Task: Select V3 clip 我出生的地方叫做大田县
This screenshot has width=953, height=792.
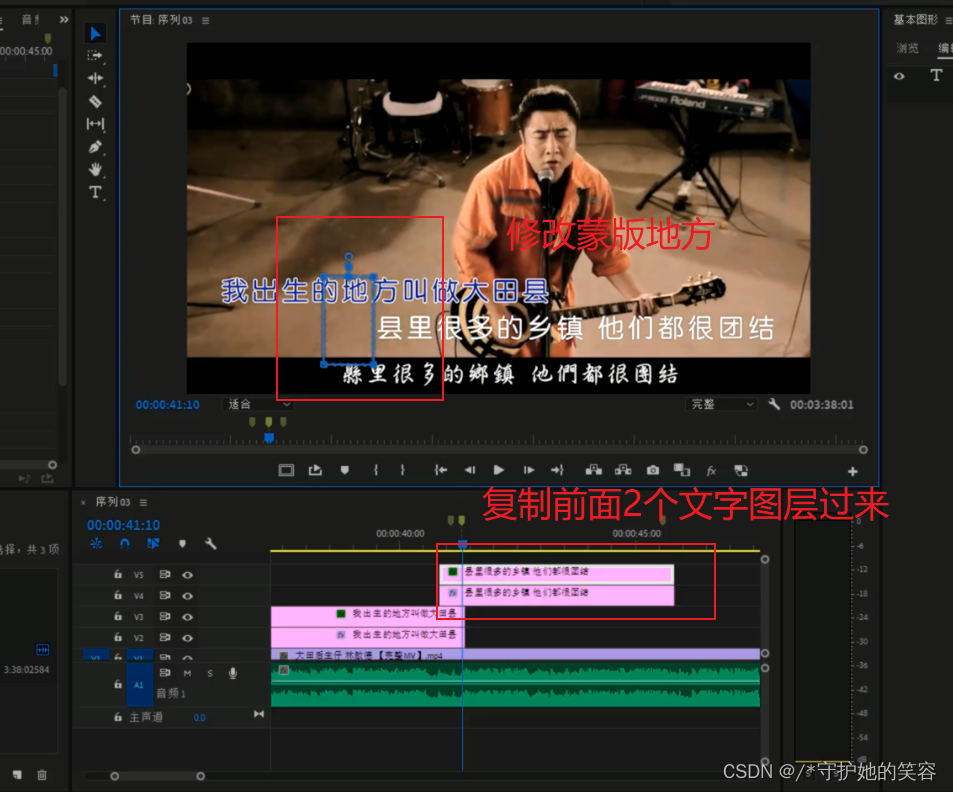Action: (367, 615)
